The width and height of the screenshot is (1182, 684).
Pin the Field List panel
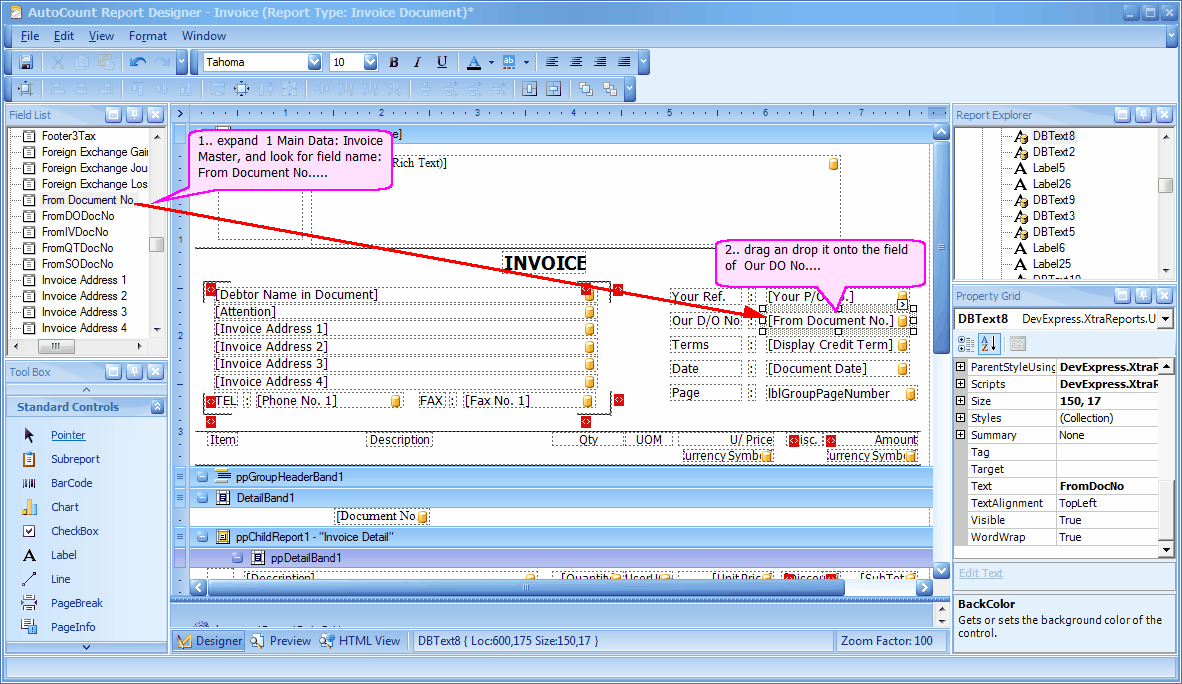tap(134, 115)
